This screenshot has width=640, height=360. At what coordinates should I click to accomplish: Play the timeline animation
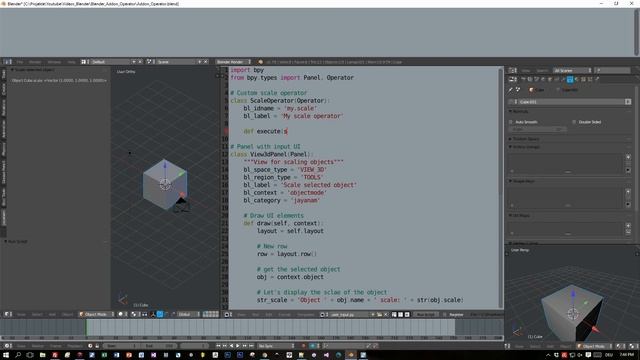(x=238, y=346)
